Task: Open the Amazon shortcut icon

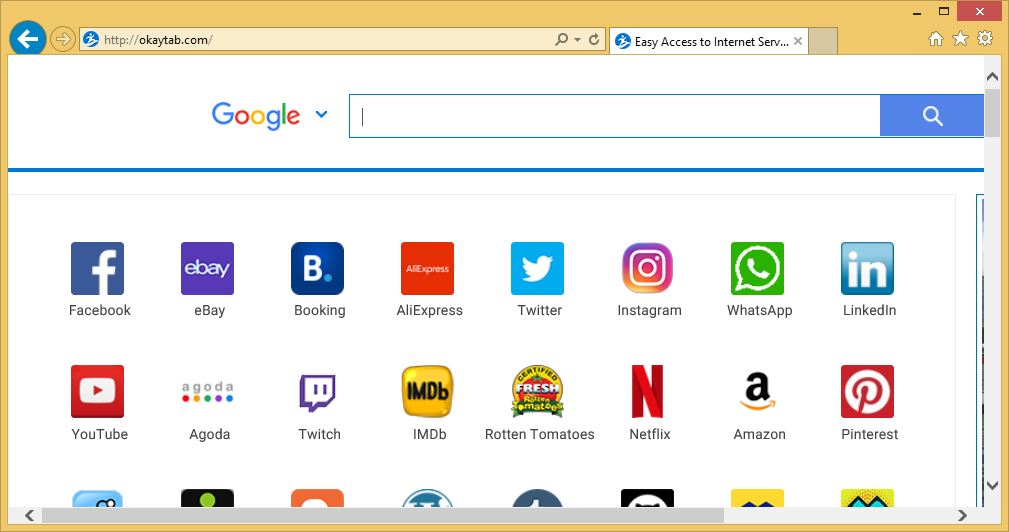Action: point(757,391)
